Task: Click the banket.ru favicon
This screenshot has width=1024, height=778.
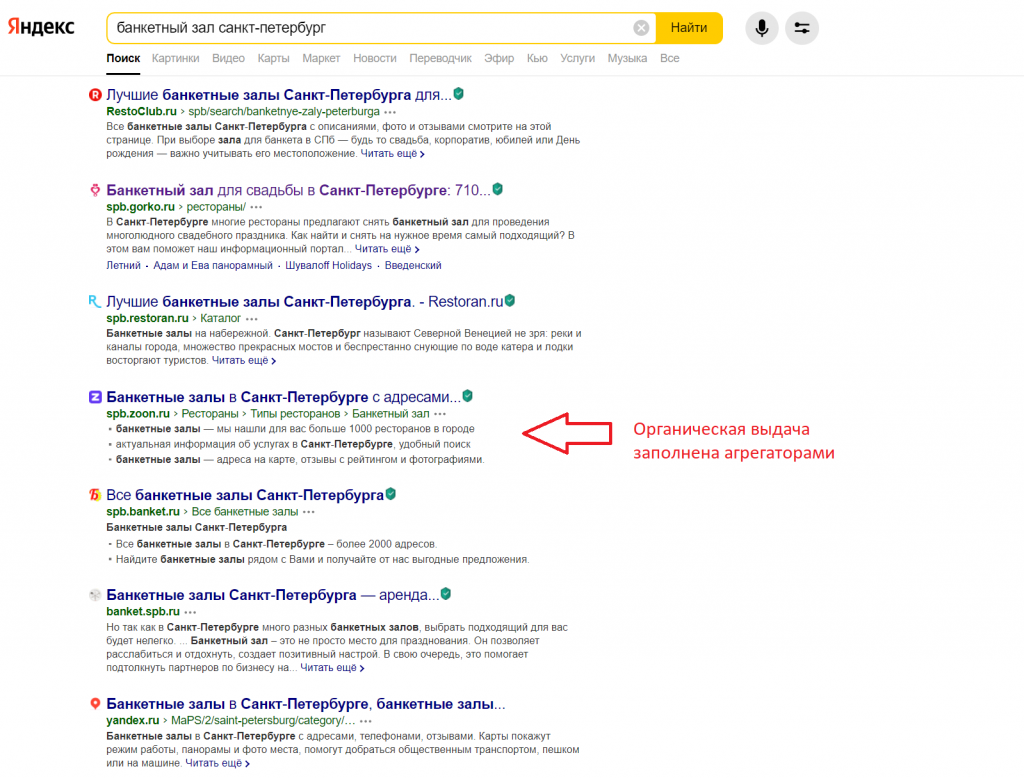Action: click(x=95, y=494)
